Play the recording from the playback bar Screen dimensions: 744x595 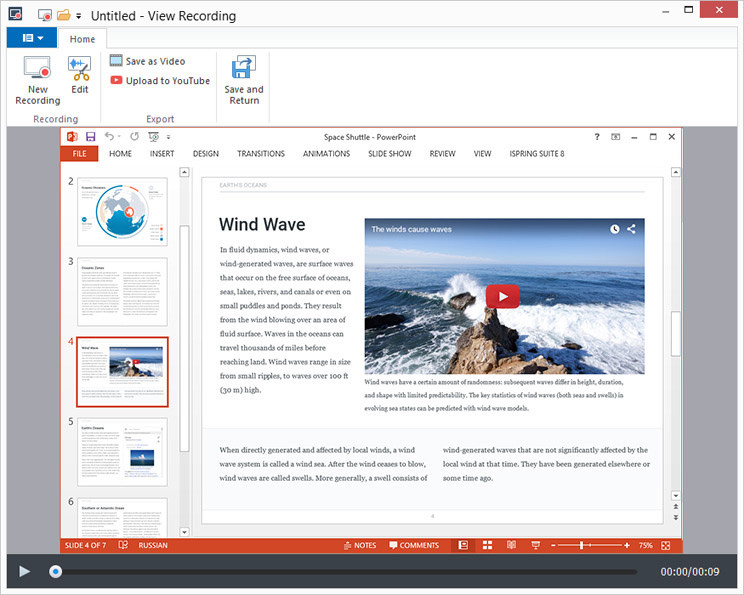[24, 571]
